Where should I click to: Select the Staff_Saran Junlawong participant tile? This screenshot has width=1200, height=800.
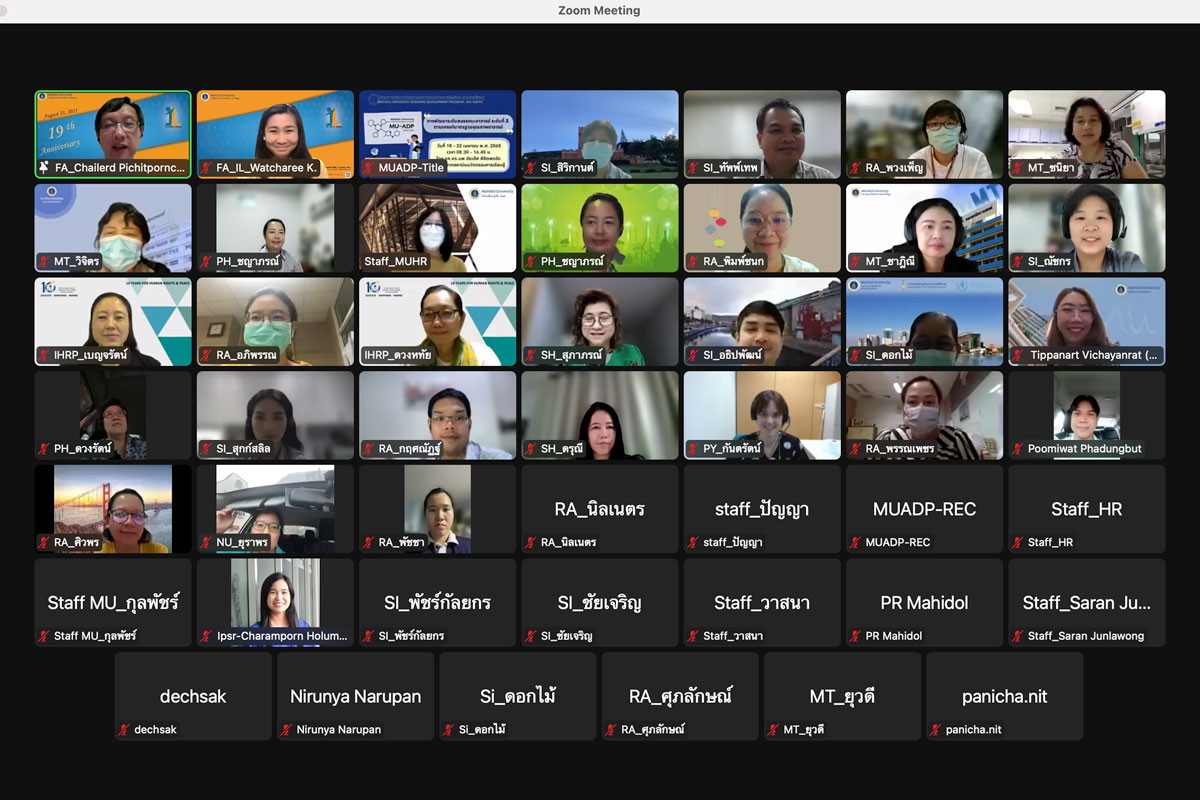[1086, 602]
